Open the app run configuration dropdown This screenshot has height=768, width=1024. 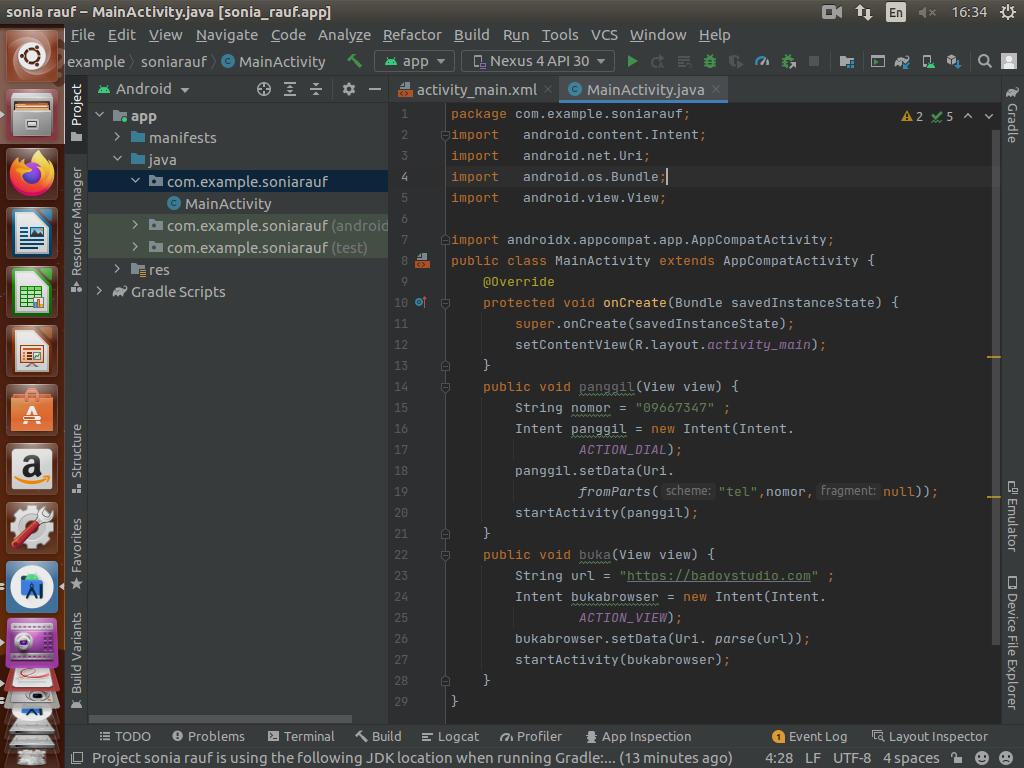[x=415, y=61]
